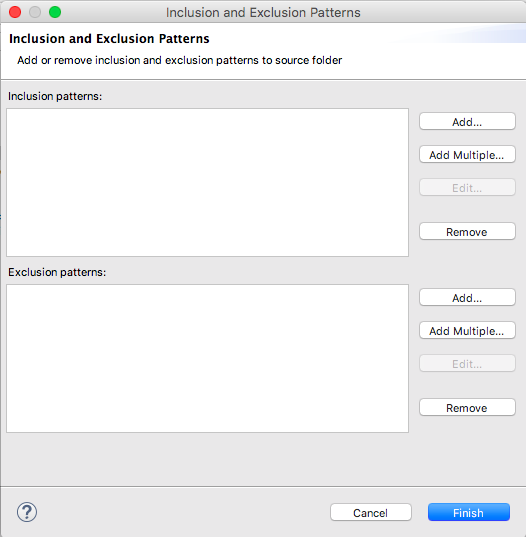526x537 pixels.
Task: Click the 'Add or remove inclusion and exclusion patterns' description
Action: click(180, 60)
